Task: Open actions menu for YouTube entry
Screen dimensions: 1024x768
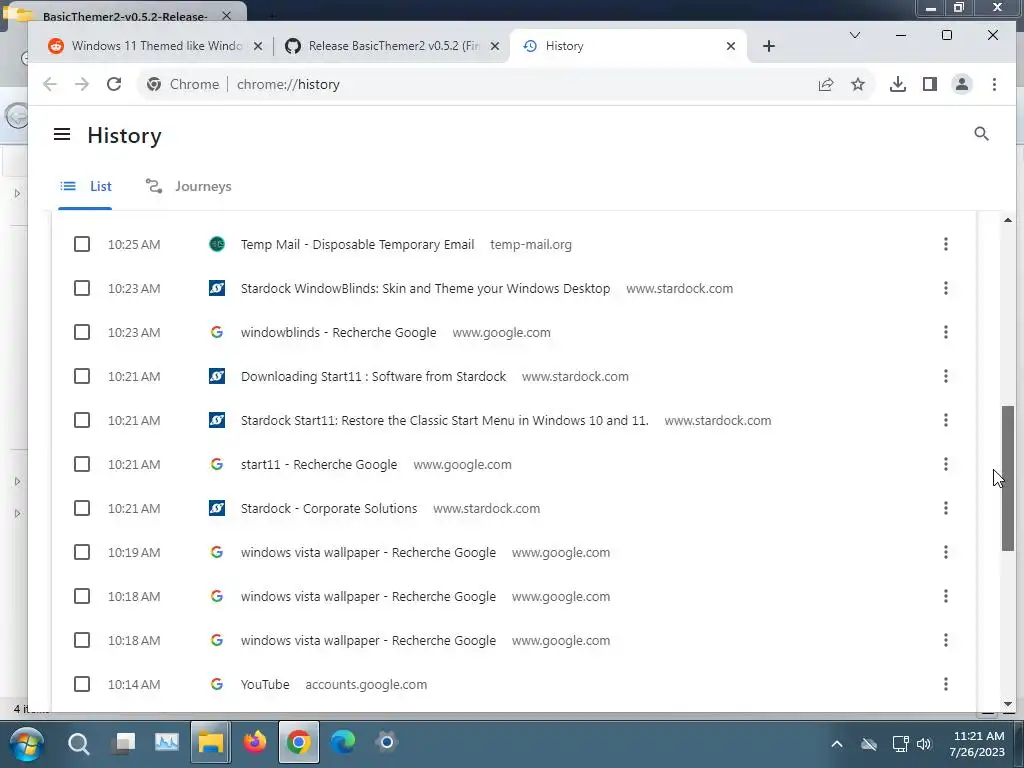Action: tap(946, 684)
